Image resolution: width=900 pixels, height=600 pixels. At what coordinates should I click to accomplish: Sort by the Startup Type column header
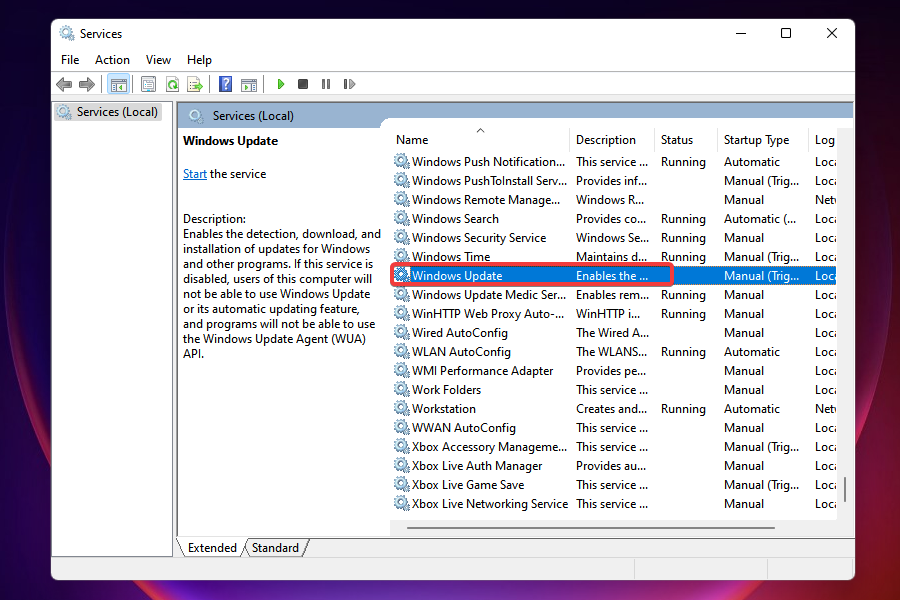click(762, 140)
